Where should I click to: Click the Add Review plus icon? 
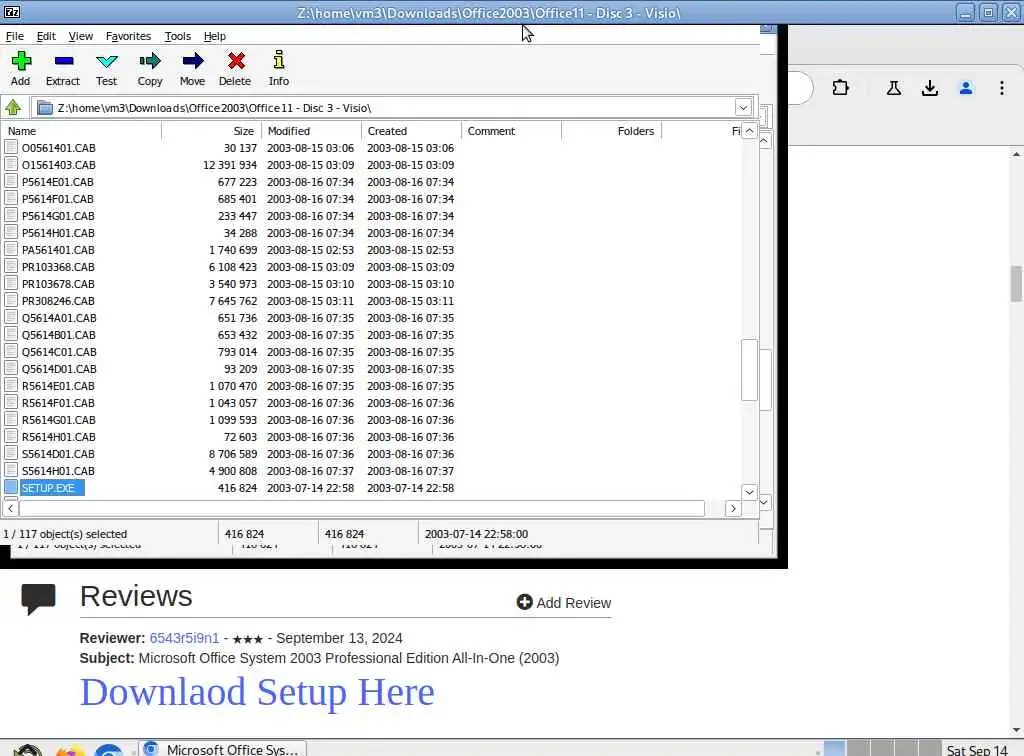click(x=524, y=602)
